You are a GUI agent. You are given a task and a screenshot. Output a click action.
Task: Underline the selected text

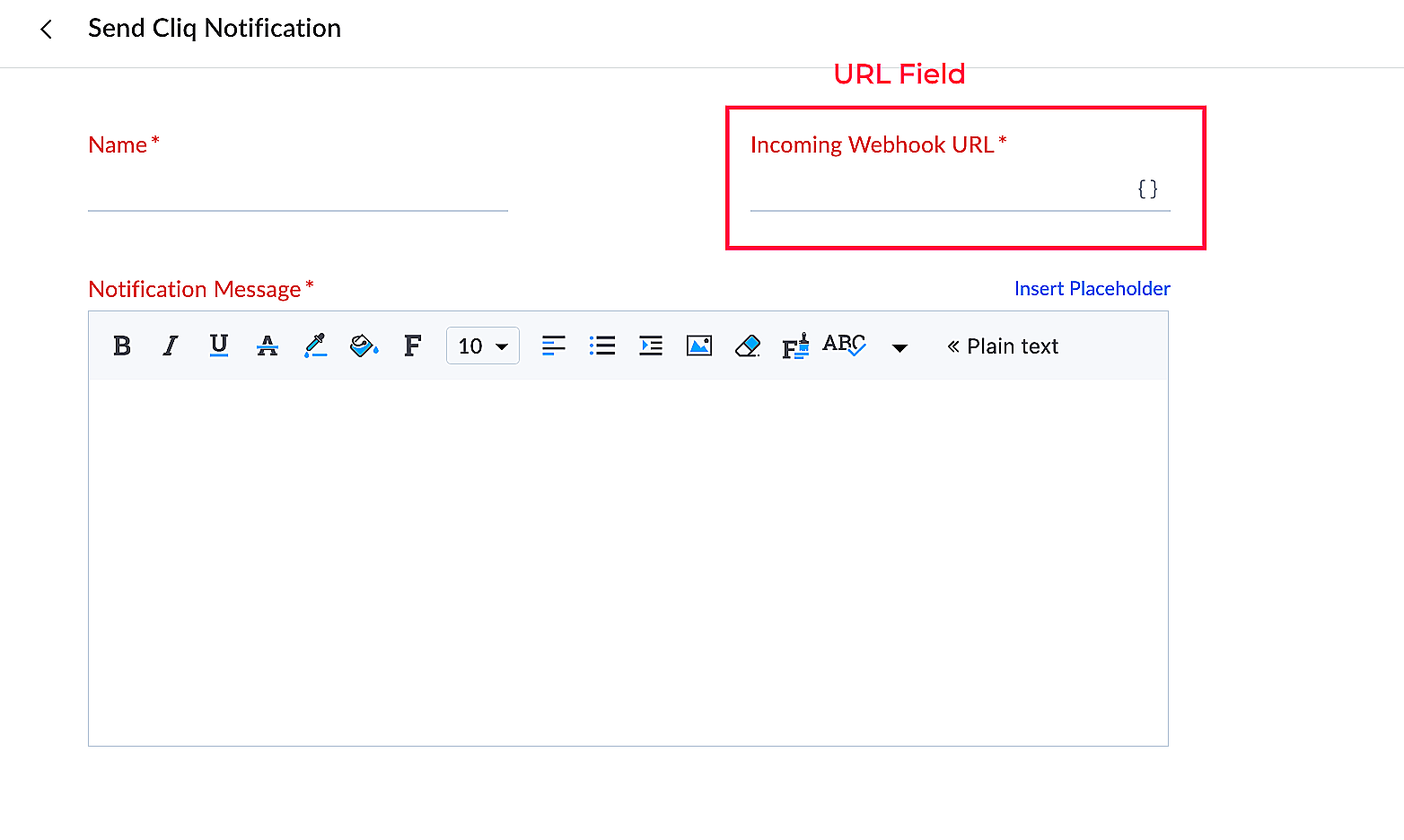coord(218,346)
